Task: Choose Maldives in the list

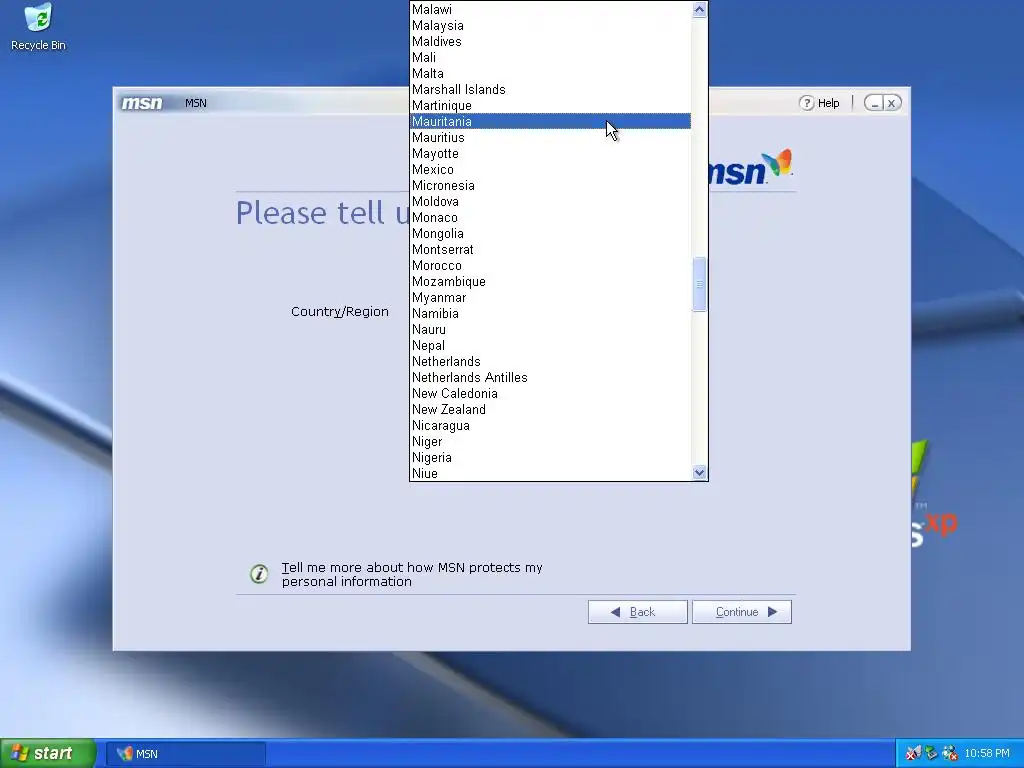Action: (551, 41)
